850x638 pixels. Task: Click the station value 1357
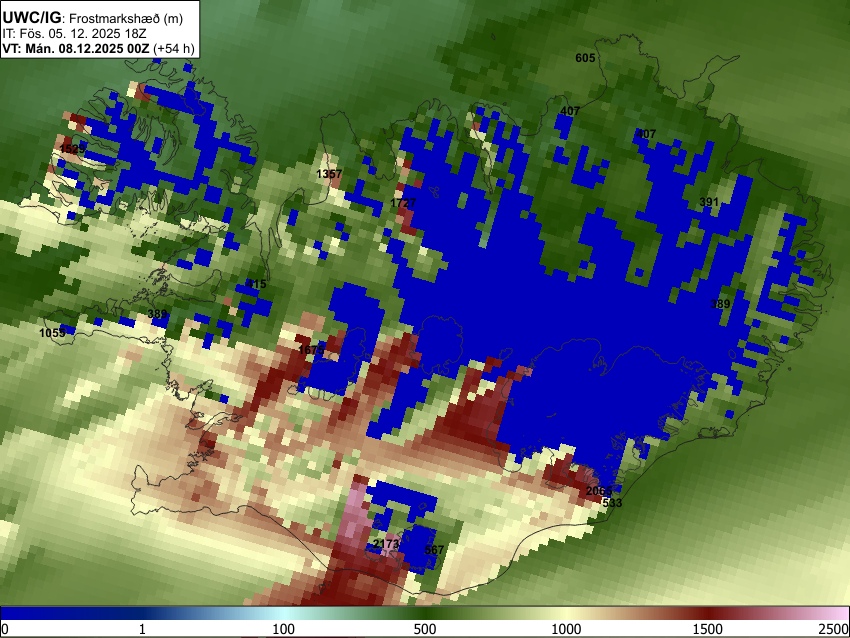point(329,173)
